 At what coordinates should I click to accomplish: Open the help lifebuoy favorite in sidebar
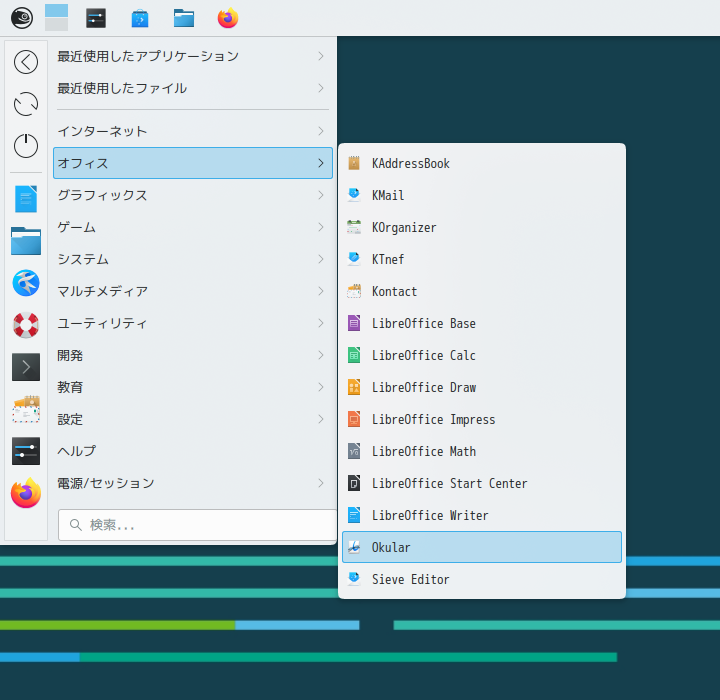[26, 325]
